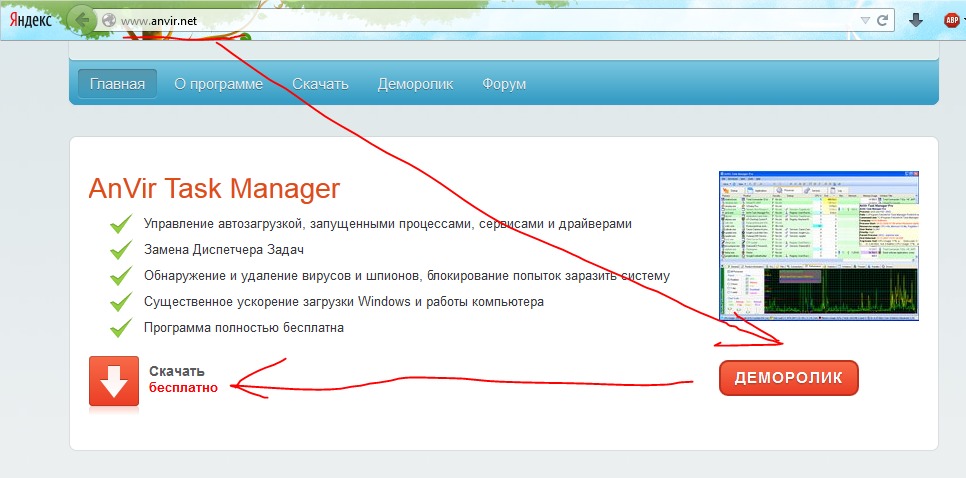Click the line about ускорение загрузки Windows

pyautogui.click(x=344, y=302)
